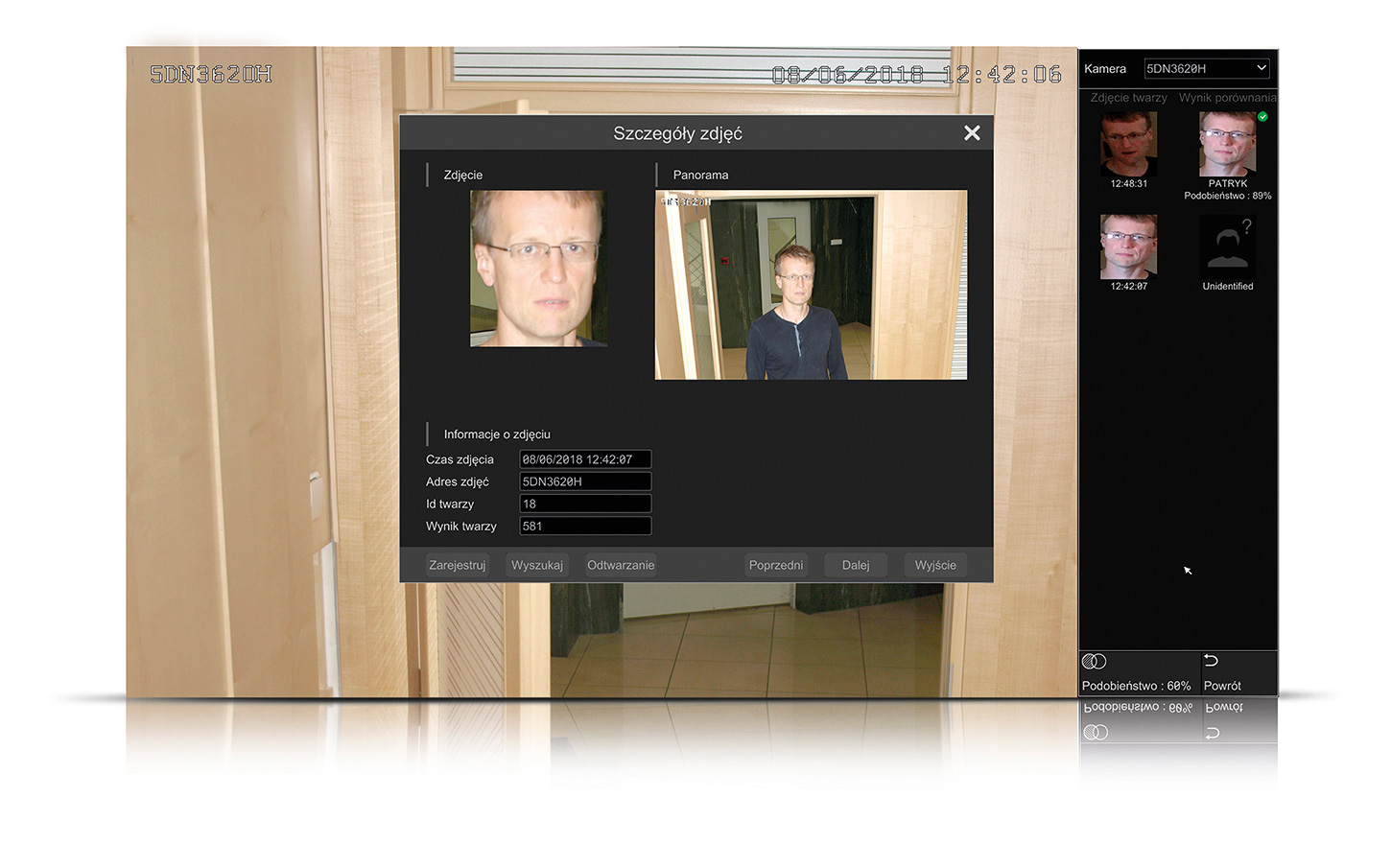Image resolution: width=1391 pixels, height=868 pixels.
Task: Open the Kamera dropdown 5DN3620H
Action: coord(1207,68)
